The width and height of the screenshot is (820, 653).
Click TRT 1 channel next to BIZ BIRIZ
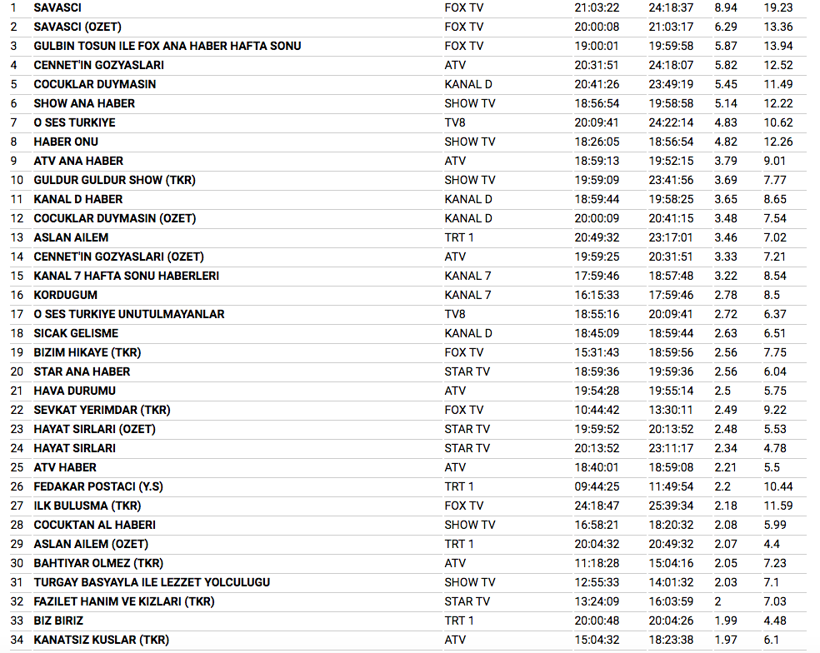point(459,621)
